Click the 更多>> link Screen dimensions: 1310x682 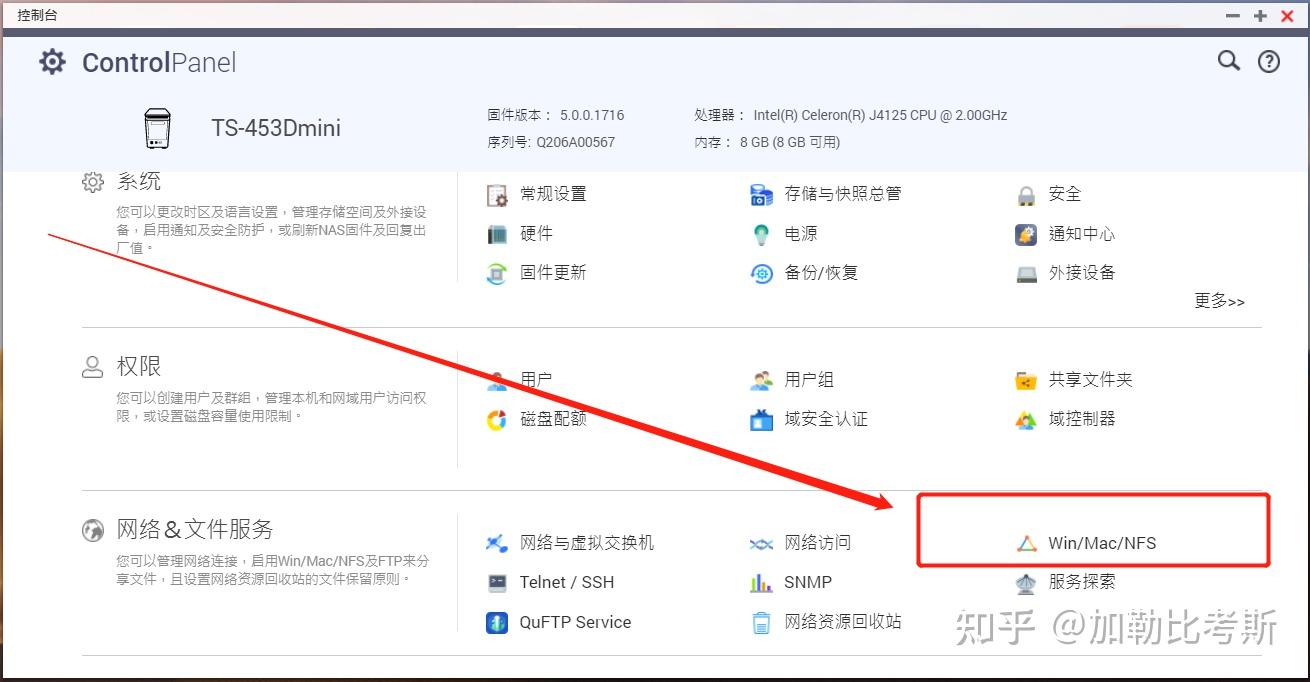(x=1219, y=301)
